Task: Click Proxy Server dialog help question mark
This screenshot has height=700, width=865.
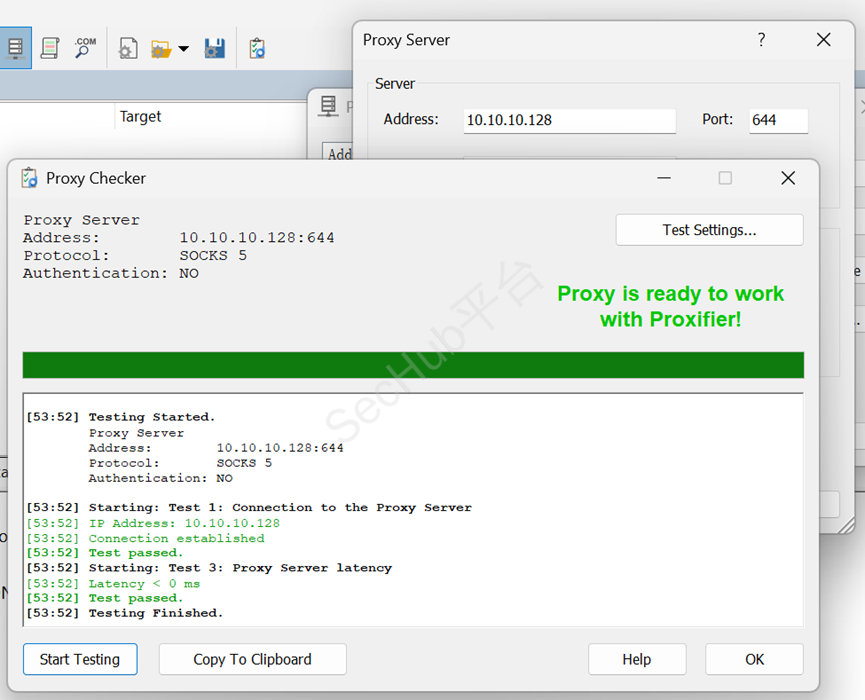Action: tap(761, 40)
